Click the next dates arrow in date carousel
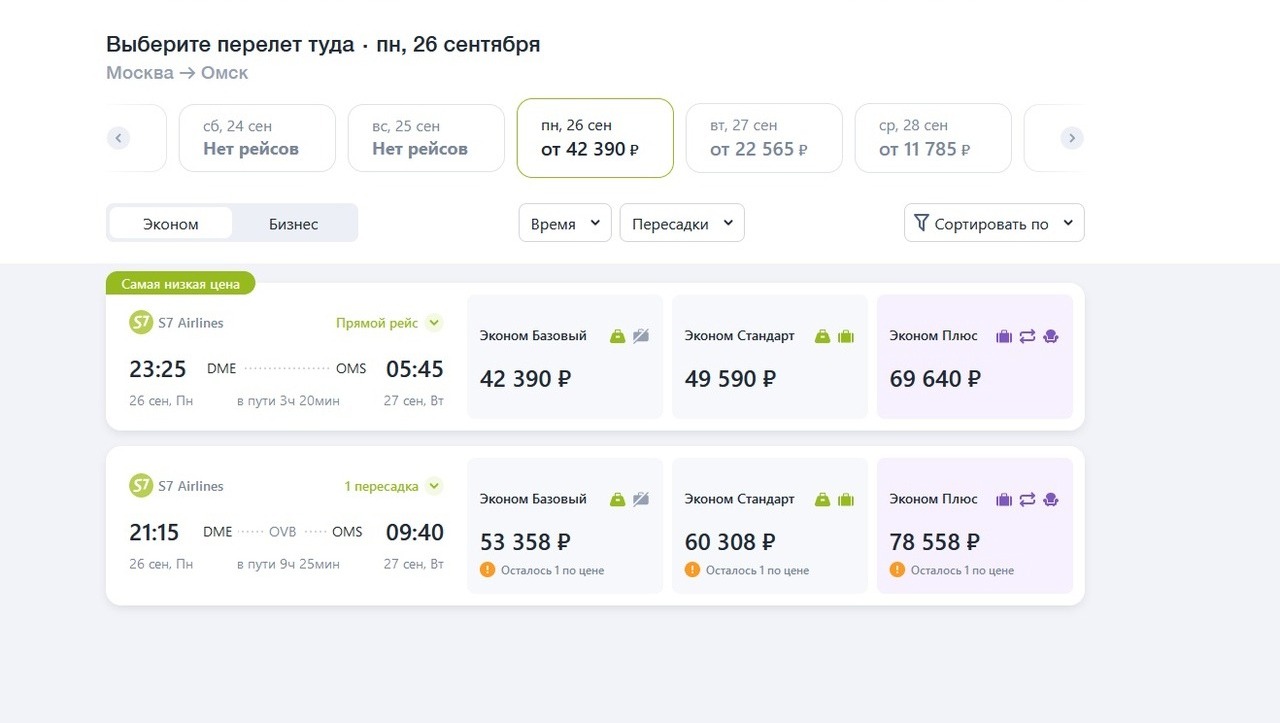The height and width of the screenshot is (723, 1280). click(1071, 138)
